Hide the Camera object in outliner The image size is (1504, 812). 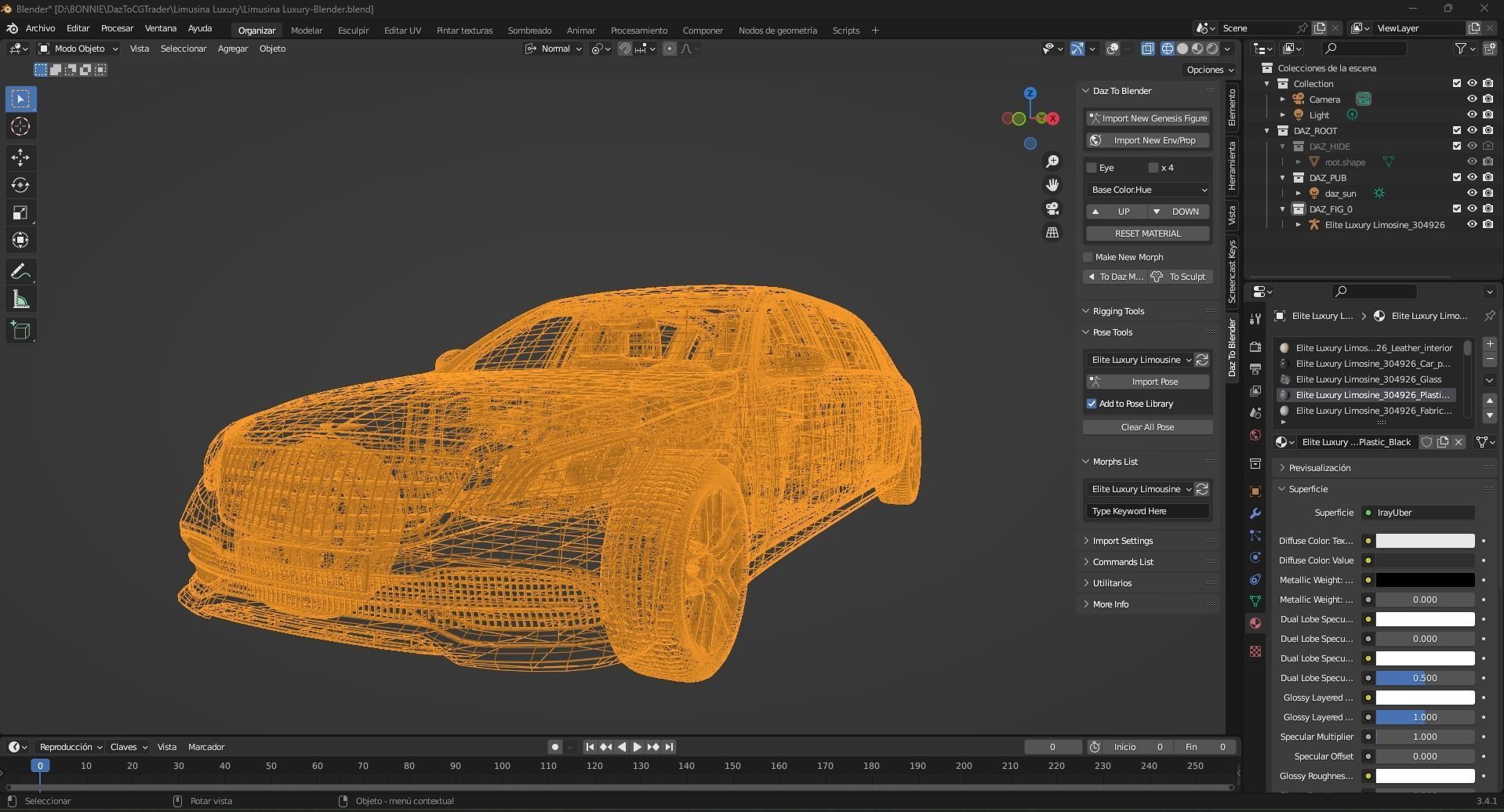pyautogui.click(x=1472, y=100)
